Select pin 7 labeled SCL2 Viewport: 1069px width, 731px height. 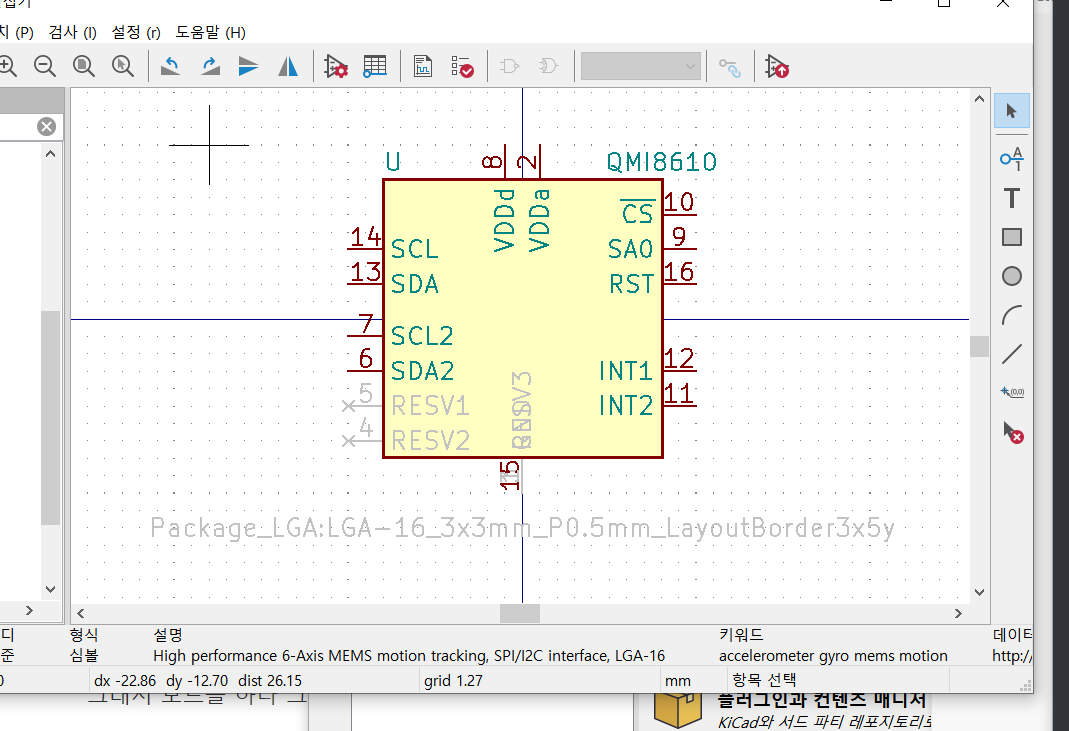point(365,335)
